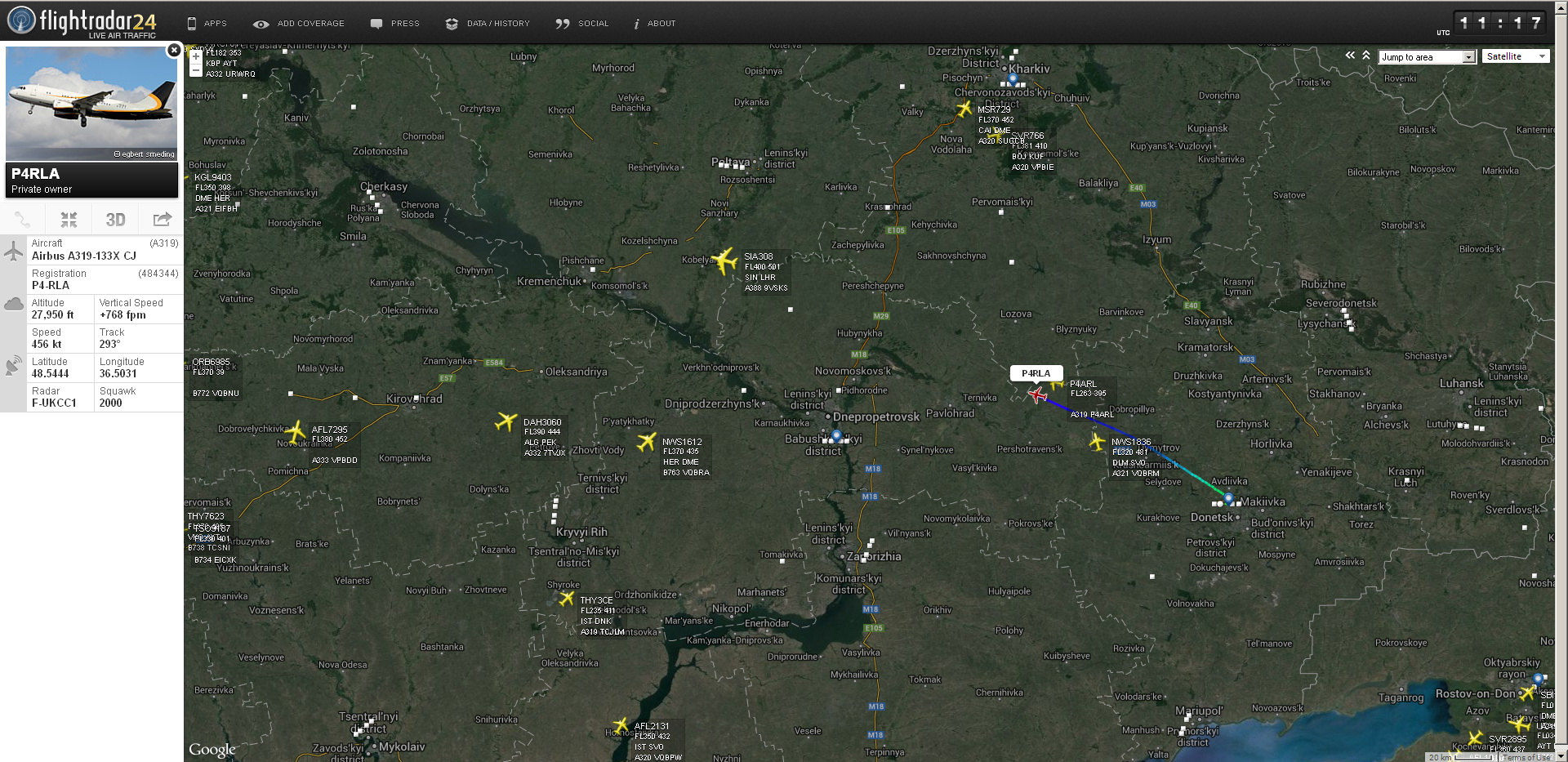Zoom out the map with minus button
This screenshot has height=762, width=1568.
[196, 71]
